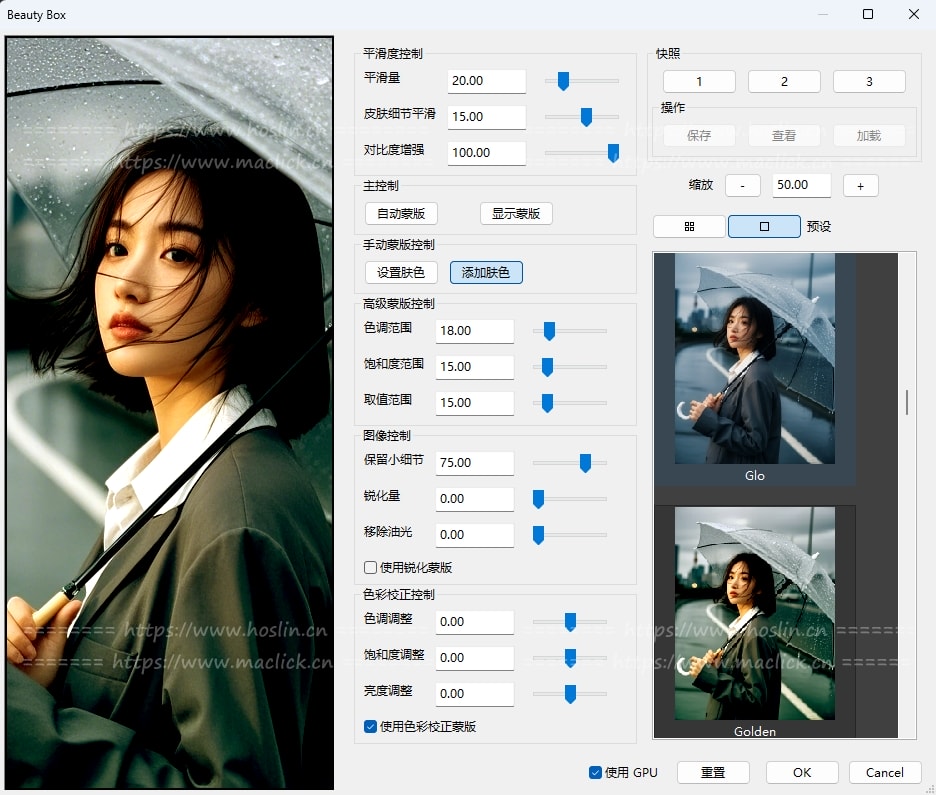Select snapshot 1 button

click(699, 82)
